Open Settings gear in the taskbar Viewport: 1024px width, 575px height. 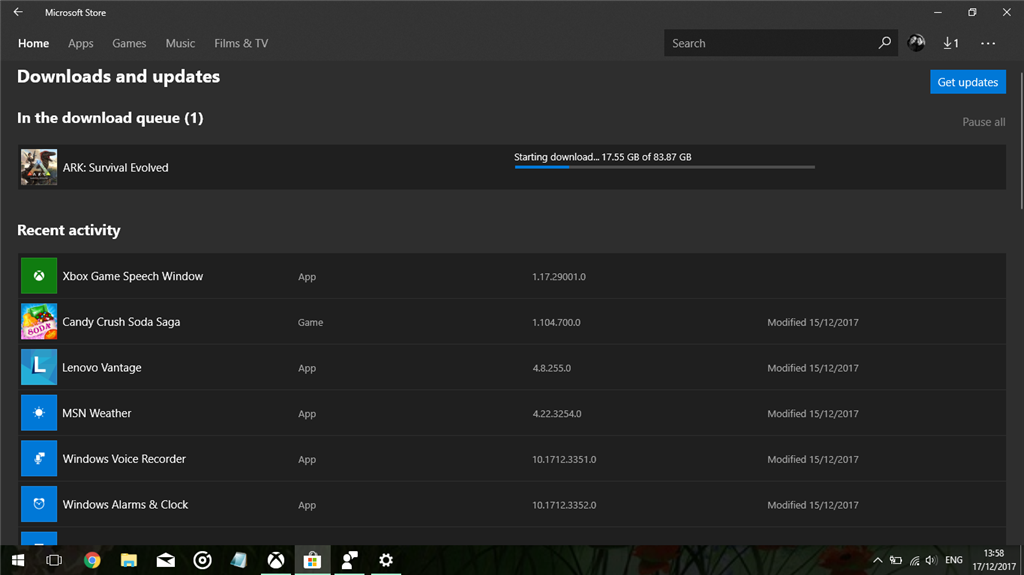click(386, 561)
